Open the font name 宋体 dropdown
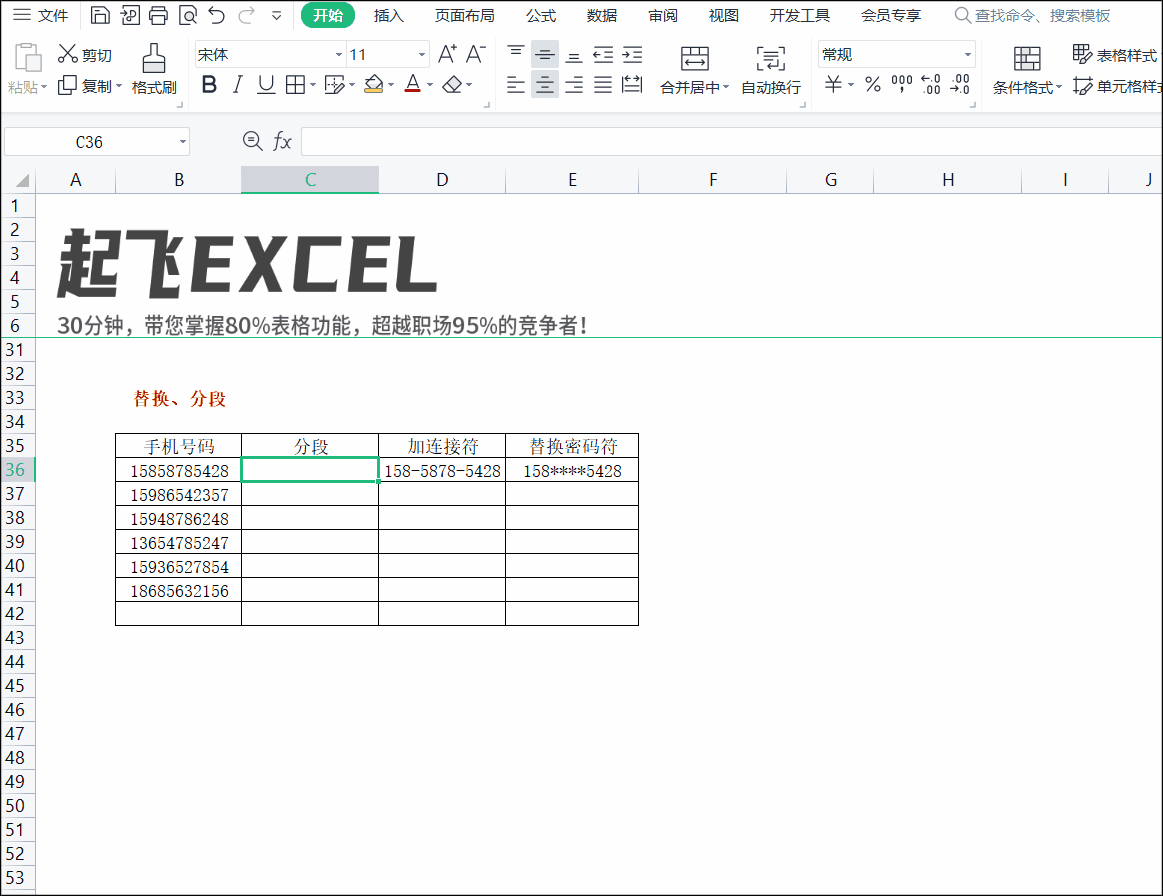This screenshot has height=896, width=1163. coord(338,55)
